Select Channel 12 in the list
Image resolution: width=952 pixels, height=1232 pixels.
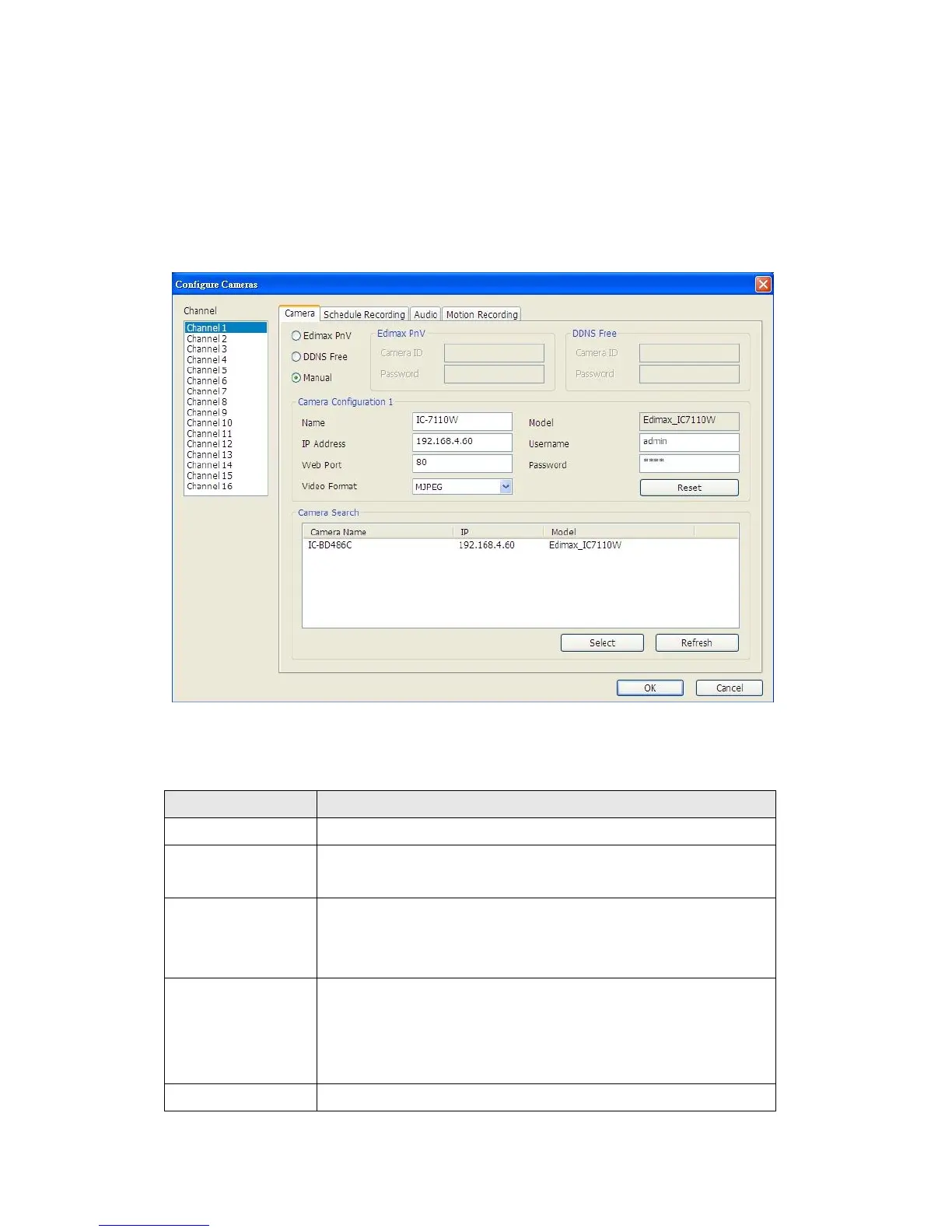point(226,444)
